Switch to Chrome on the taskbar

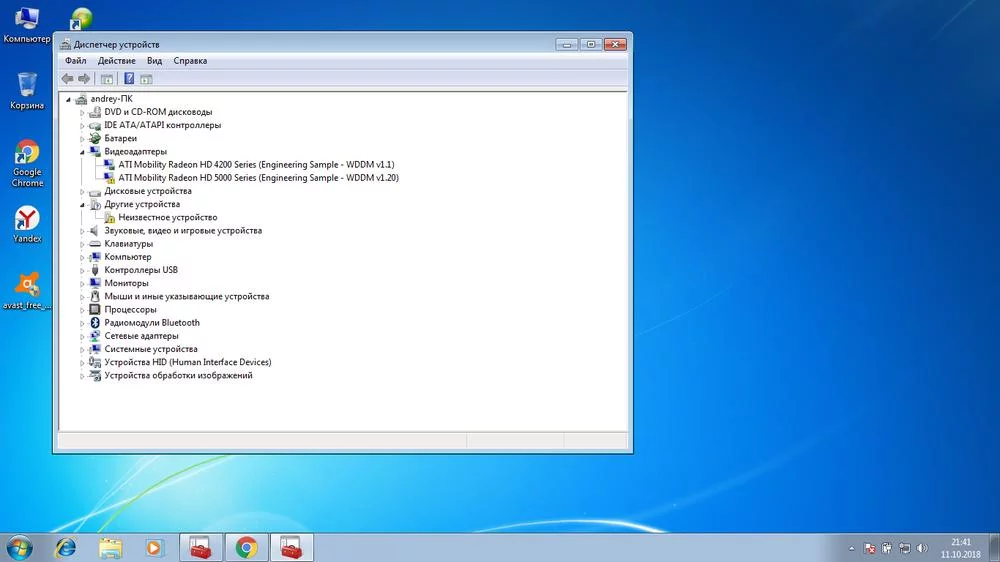click(246, 548)
